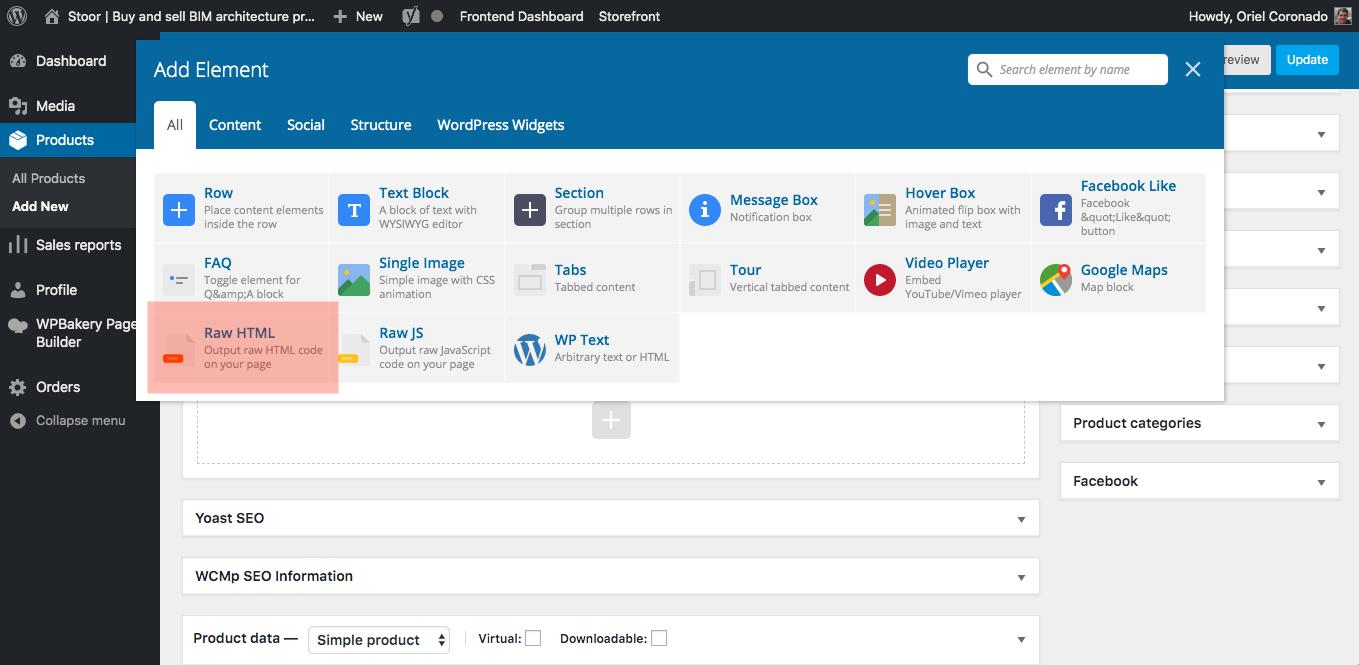Click the Orders gear icon in sidebar
Screen dimensions: 1359x665
18,387
